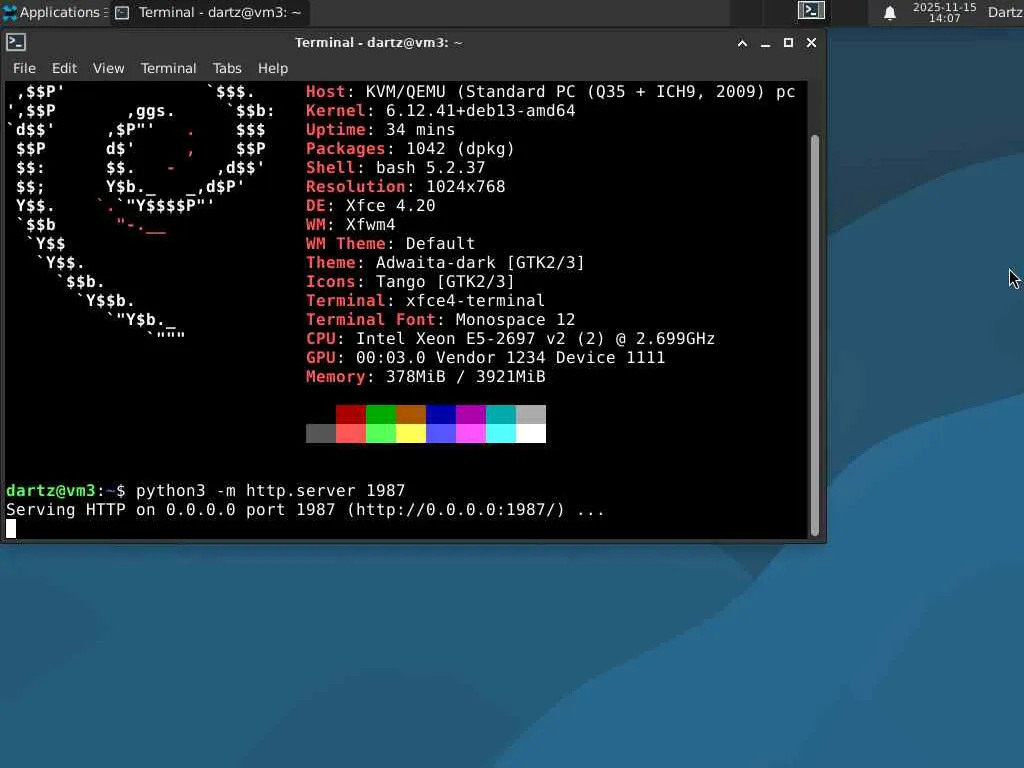The image size is (1024, 768).
Task: Click the terminal vertical scrollbar
Action: (814, 336)
